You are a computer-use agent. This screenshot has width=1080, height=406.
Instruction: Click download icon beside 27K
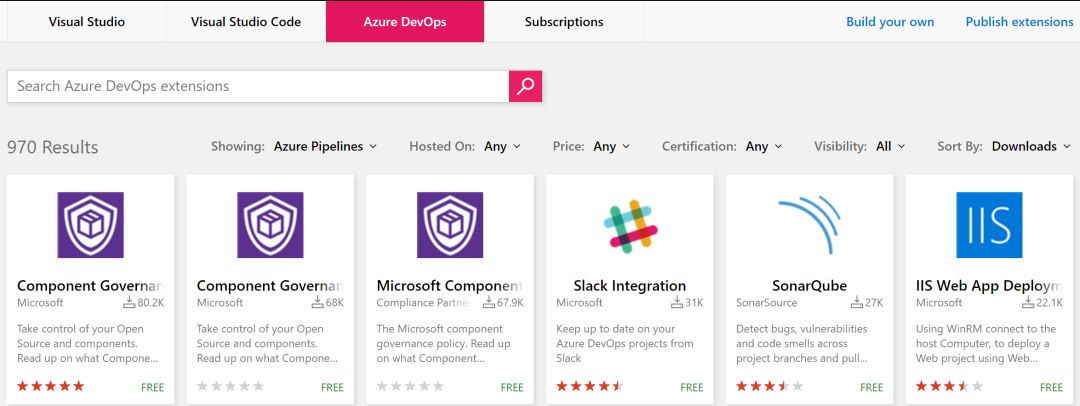(x=857, y=302)
